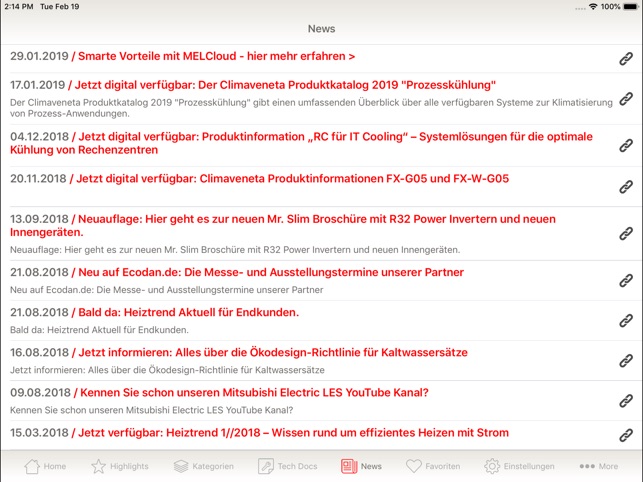Viewport: 643px width, 482px height.
Task: Tap the Favoriten heart icon
Action: pyautogui.click(x=413, y=466)
